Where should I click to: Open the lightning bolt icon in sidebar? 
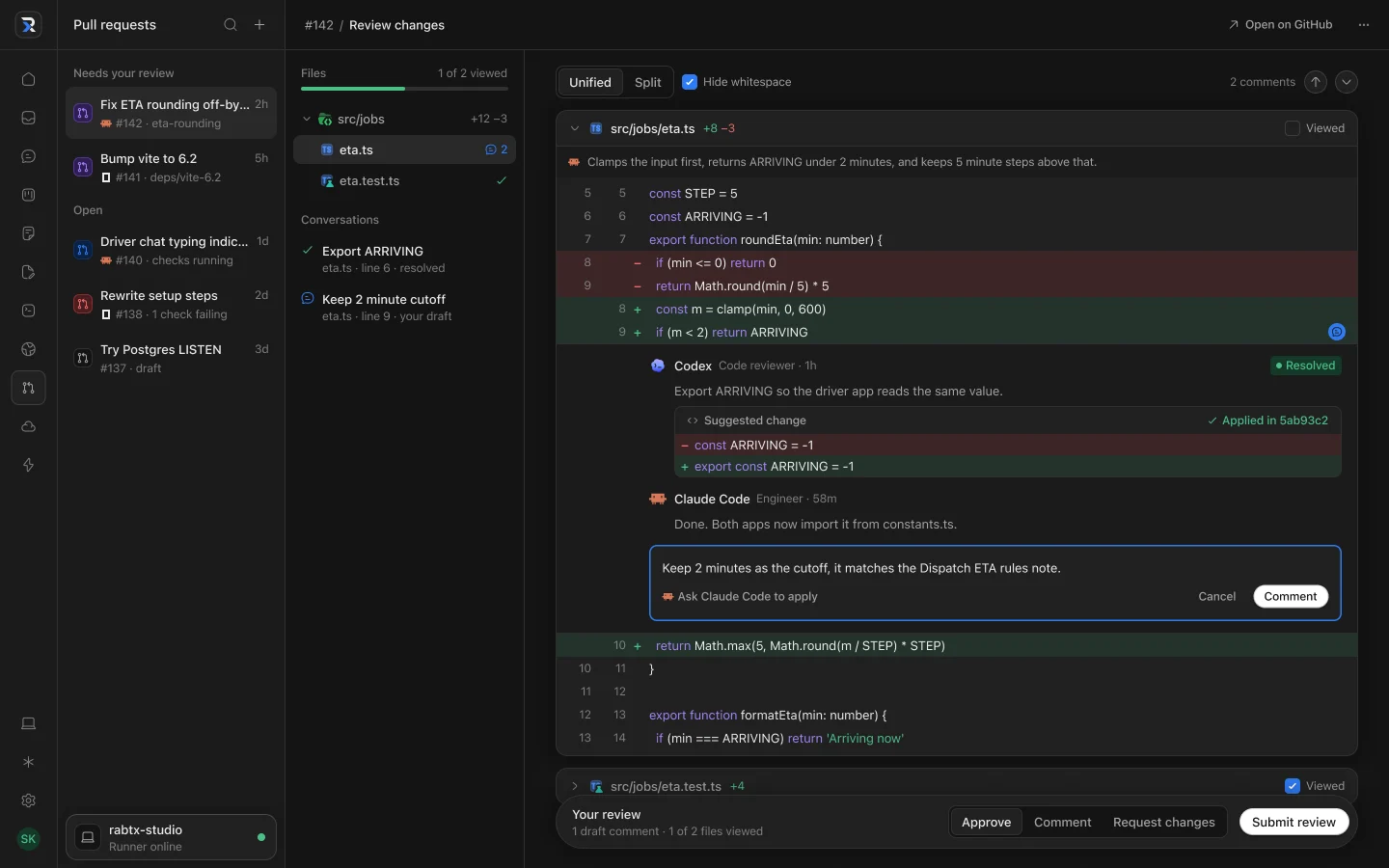[x=28, y=465]
